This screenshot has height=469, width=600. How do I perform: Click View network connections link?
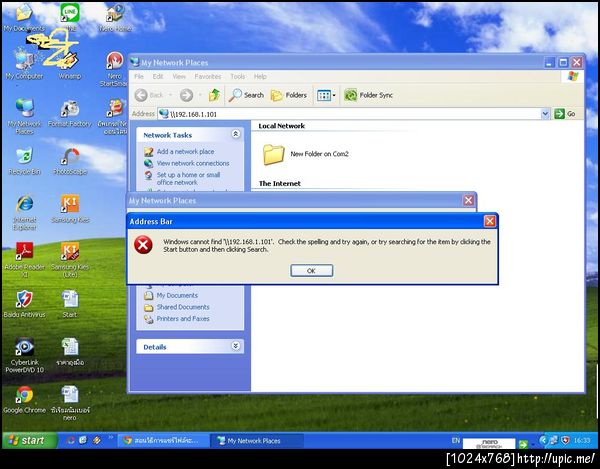193,163
